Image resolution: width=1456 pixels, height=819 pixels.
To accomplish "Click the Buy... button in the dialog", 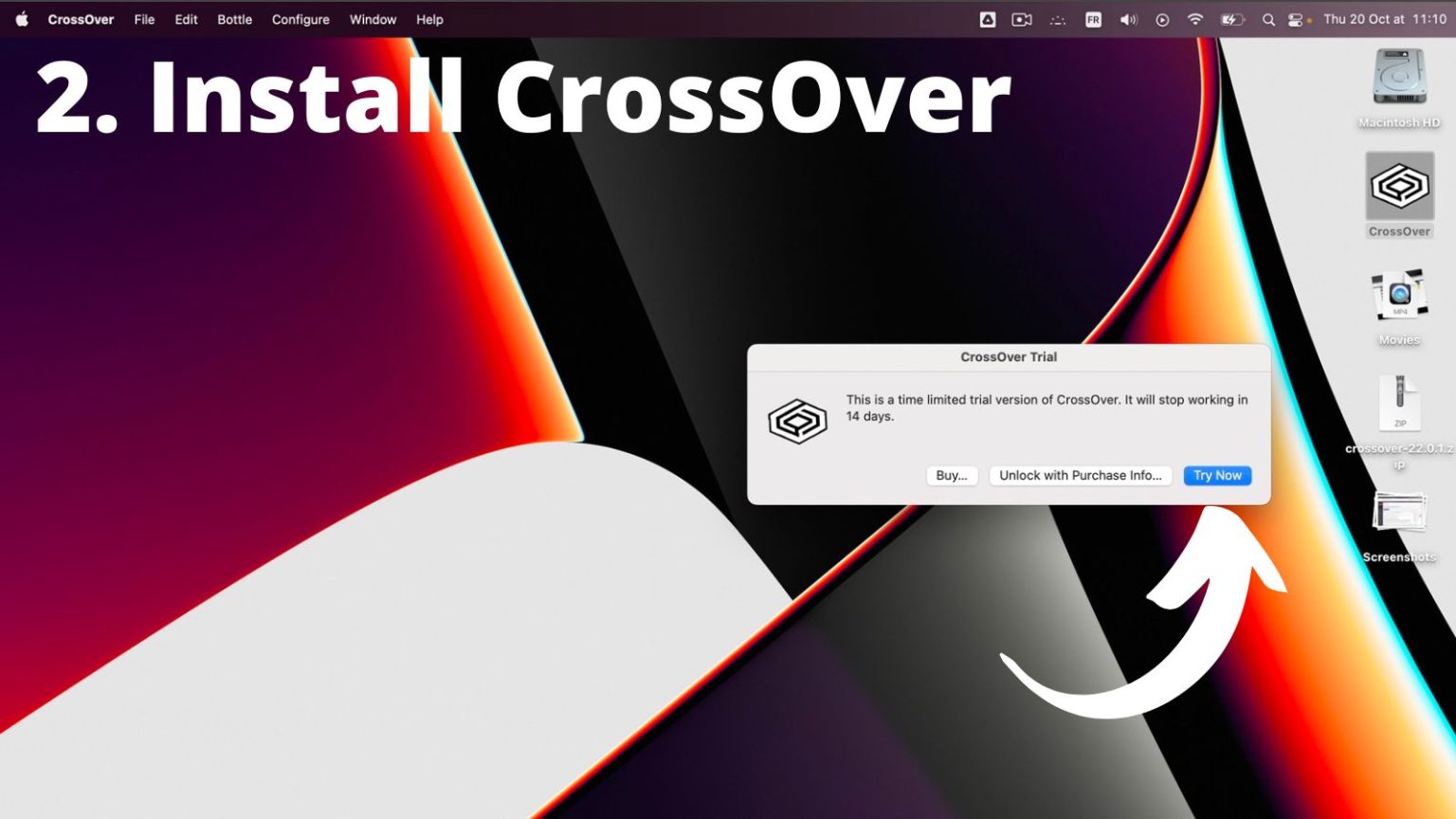I will click(952, 475).
